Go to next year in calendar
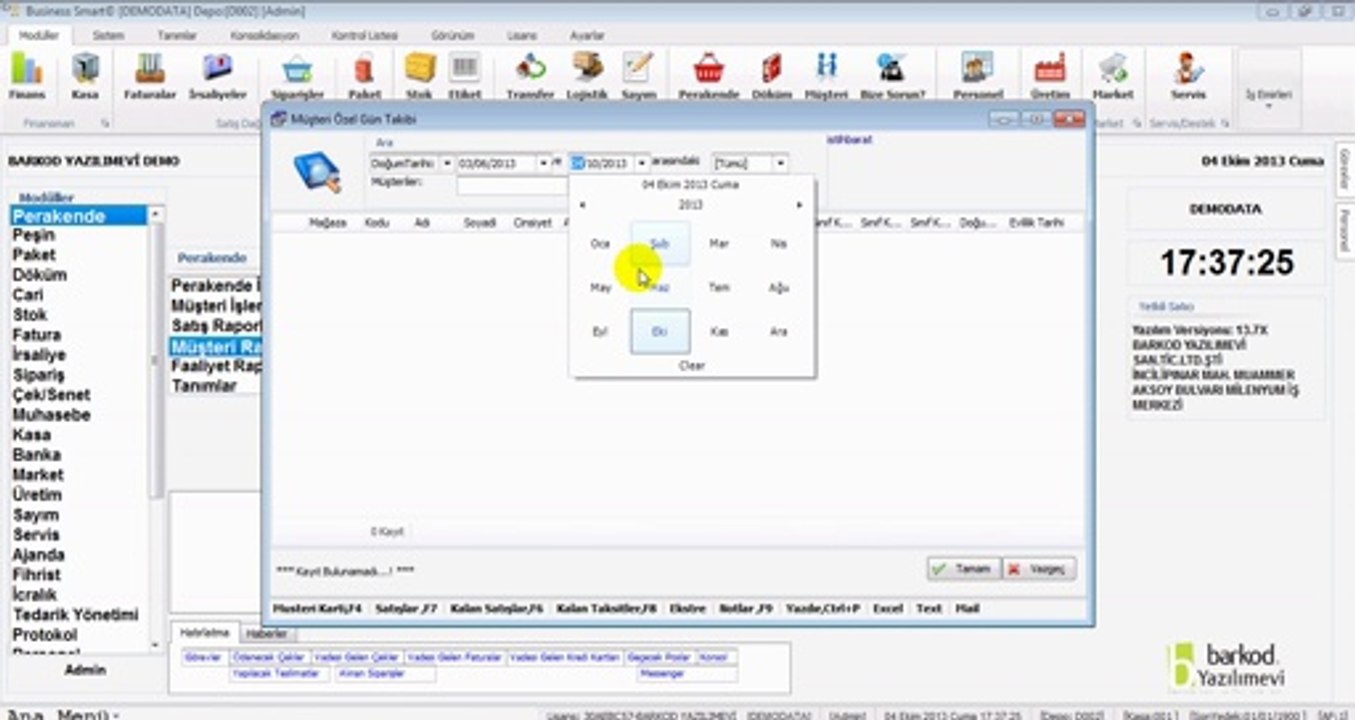This screenshot has width=1355, height=720. pyautogui.click(x=799, y=205)
